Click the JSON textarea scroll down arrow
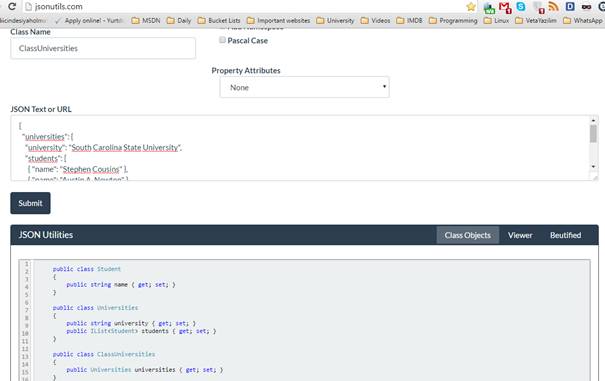This screenshot has height=381, width=605. coord(593,167)
